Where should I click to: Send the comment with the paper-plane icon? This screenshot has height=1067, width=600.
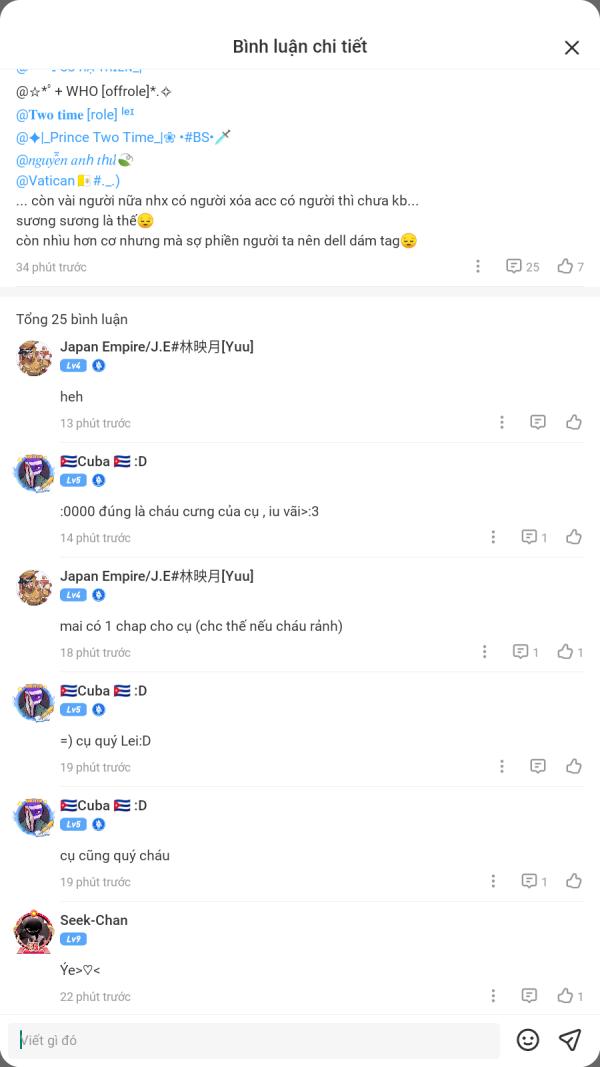pyautogui.click(x=570, y=1039)
